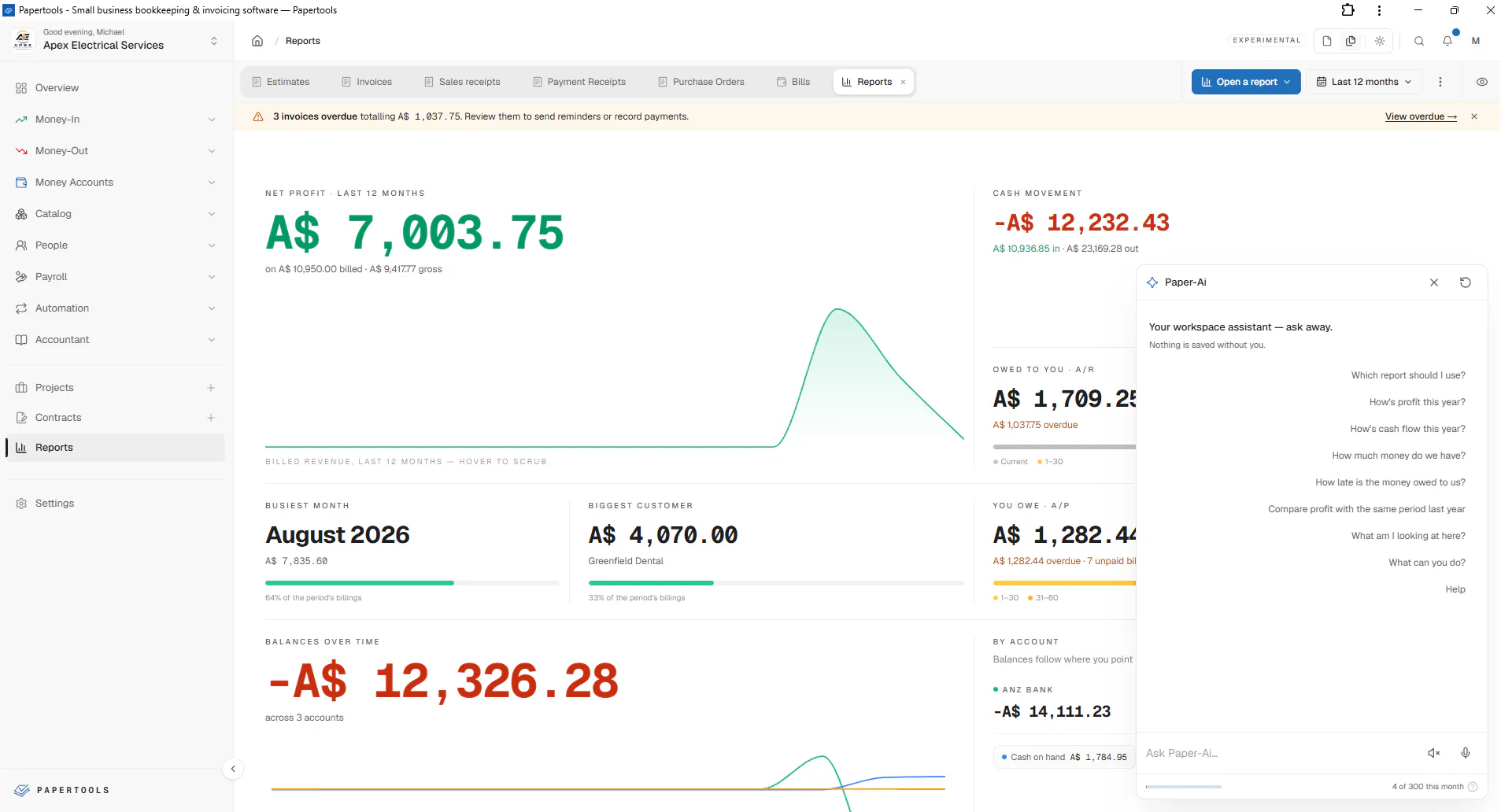Open the Apex Electrical Services workspace switcher
This screenshot has height=812, width=1501.
point(115,40)
